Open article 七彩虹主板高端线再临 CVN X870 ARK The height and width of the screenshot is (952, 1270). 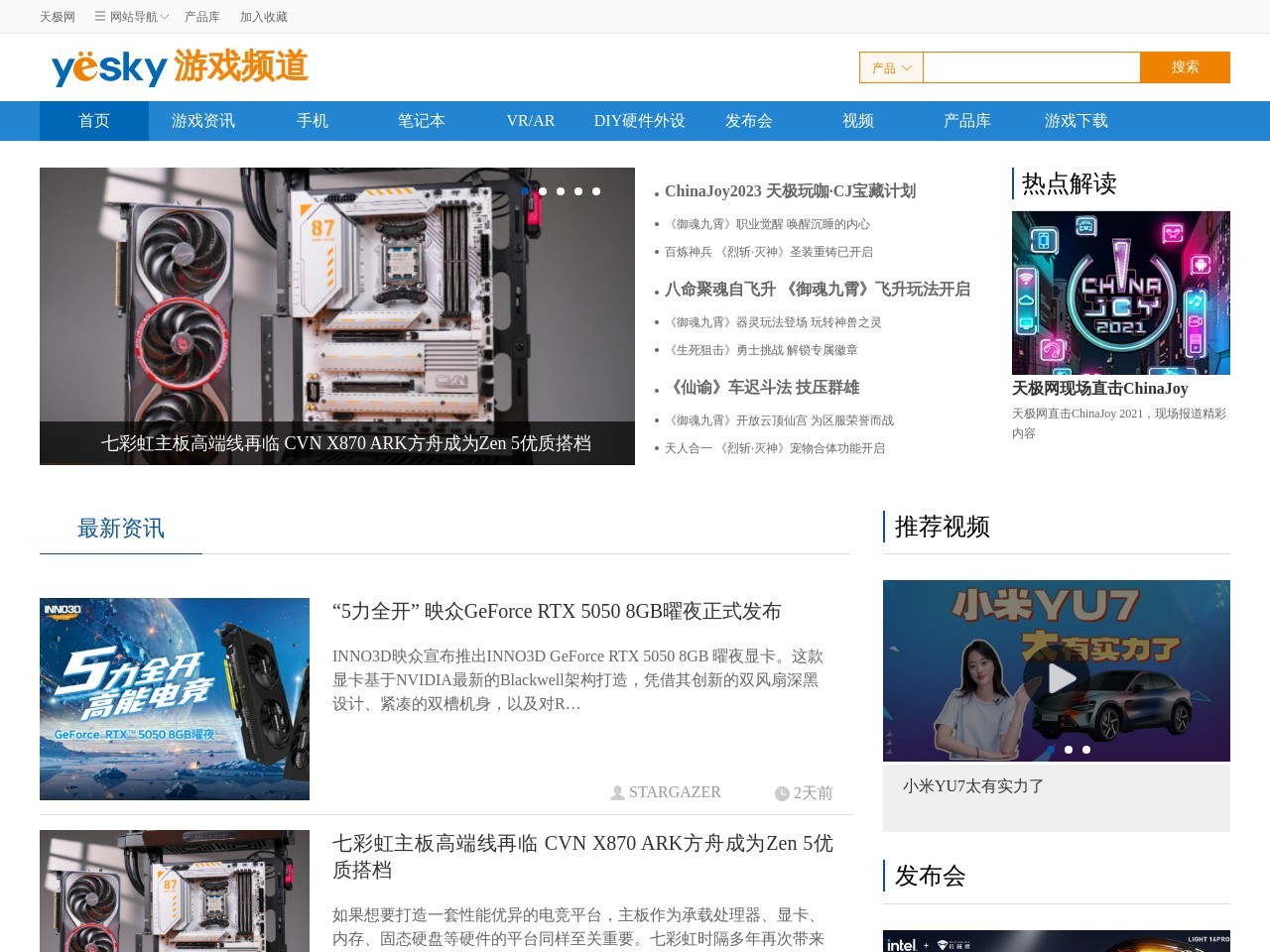pyautogui.click(x=582, y=857)
